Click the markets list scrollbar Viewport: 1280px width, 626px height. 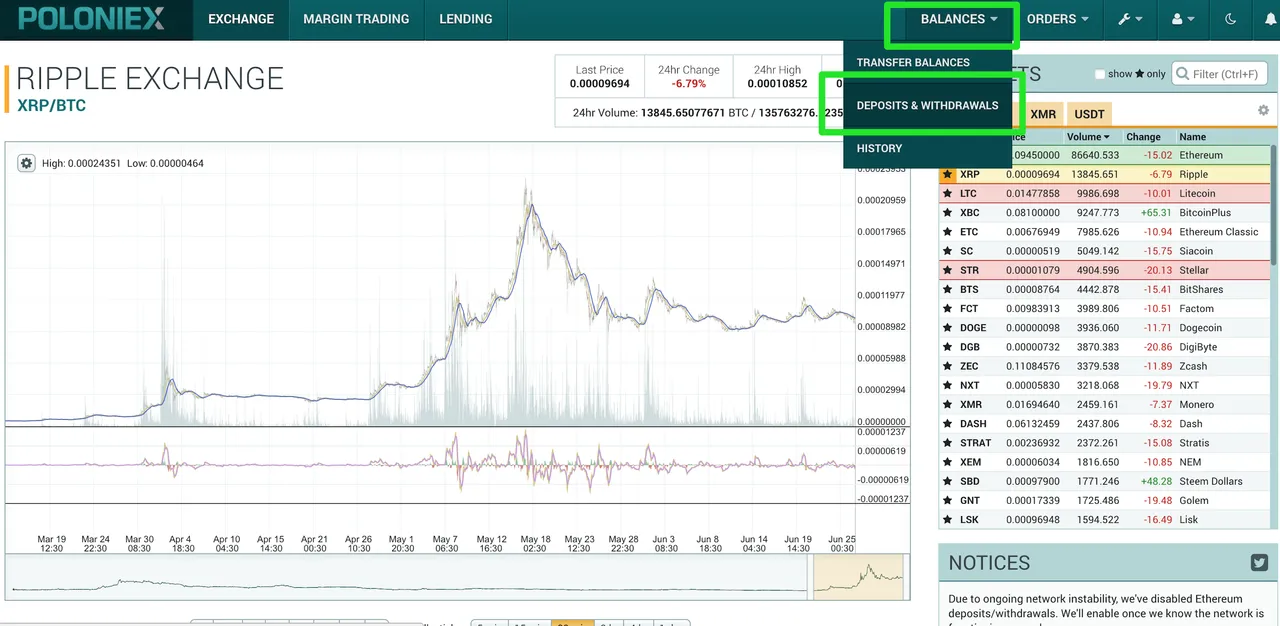(1273, 205)
